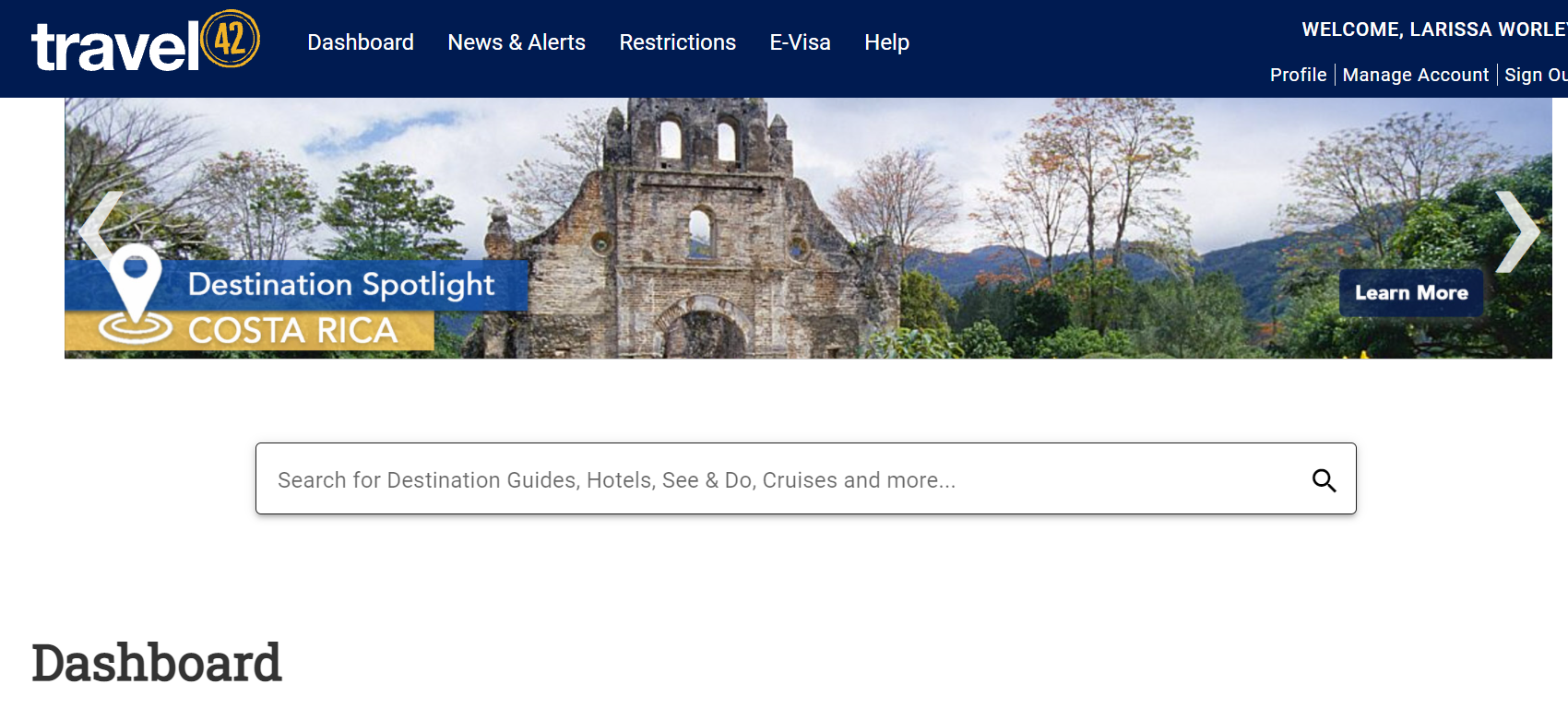Click the Welcome, Larissa Worley text
The image size is (1568, 708).
[1433, 29]
